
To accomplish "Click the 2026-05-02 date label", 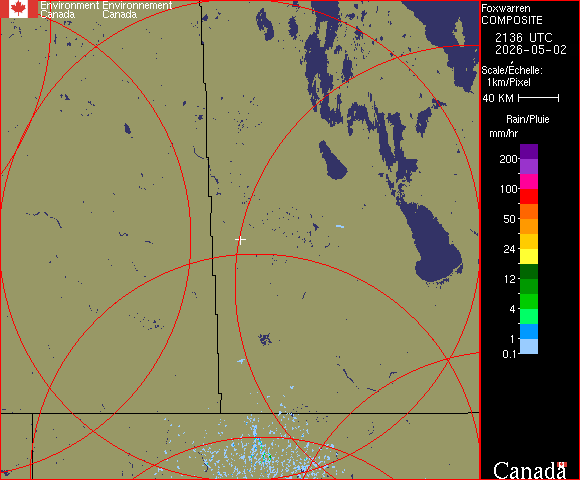I will coord(531,50).
